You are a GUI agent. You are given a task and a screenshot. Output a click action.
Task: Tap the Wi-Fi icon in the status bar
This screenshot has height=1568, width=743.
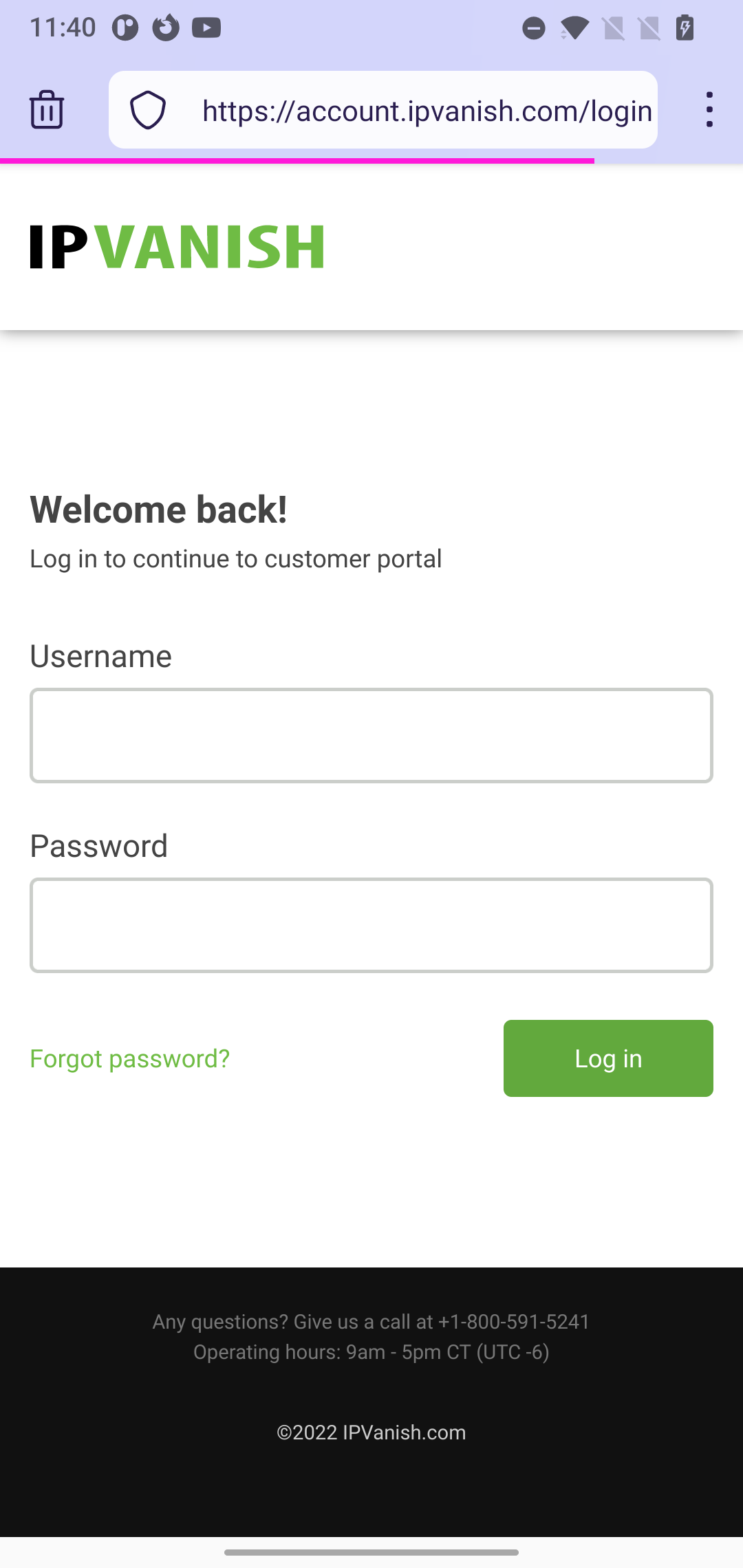click(575, 28)
